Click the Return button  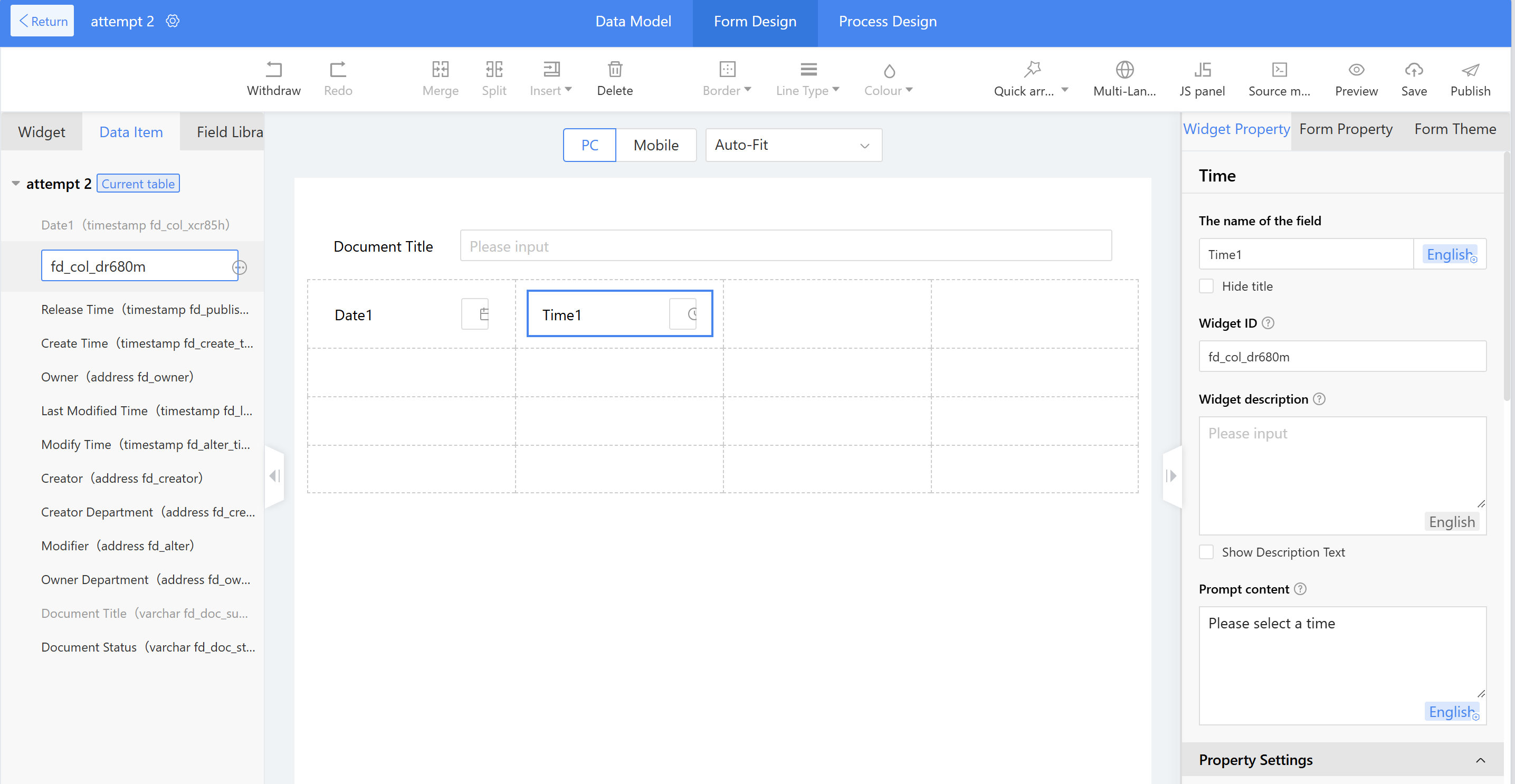pos(42,21)
